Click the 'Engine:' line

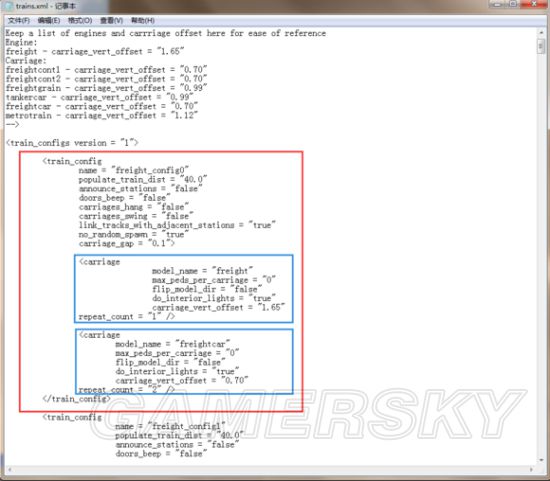(x=21, y=42)
